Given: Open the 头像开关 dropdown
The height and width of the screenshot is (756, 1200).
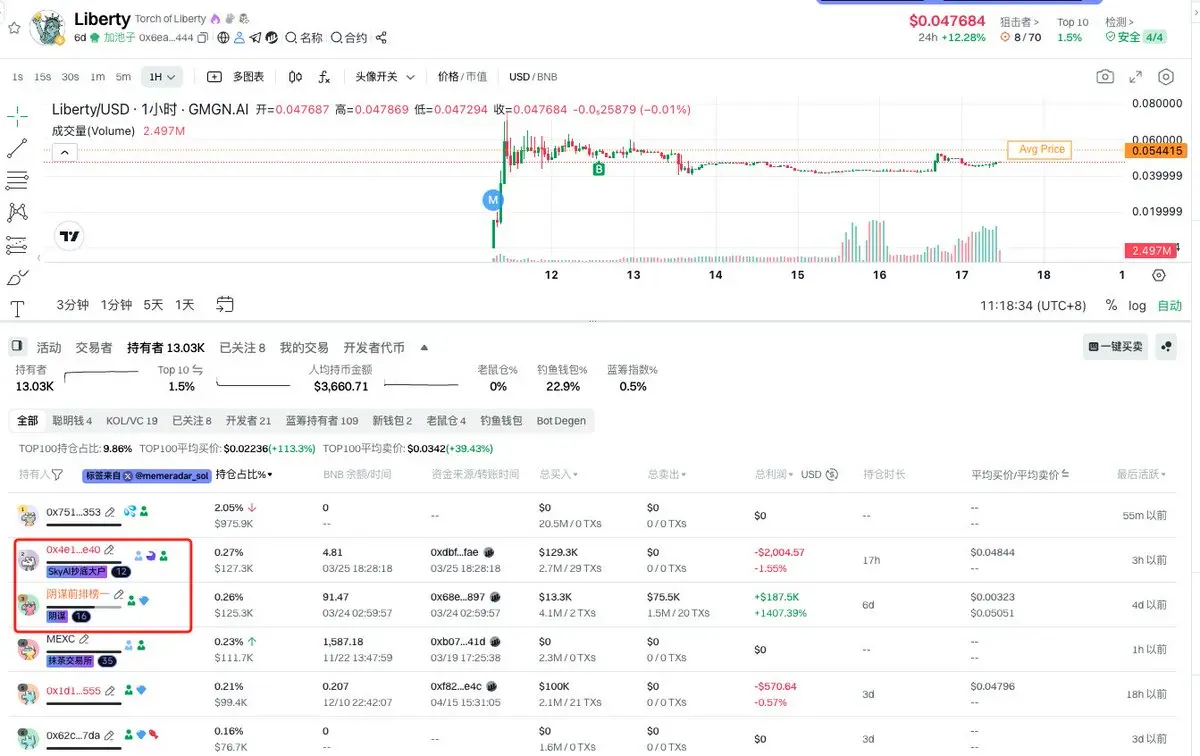Looking at the screenshot, I should click(384, 77).
